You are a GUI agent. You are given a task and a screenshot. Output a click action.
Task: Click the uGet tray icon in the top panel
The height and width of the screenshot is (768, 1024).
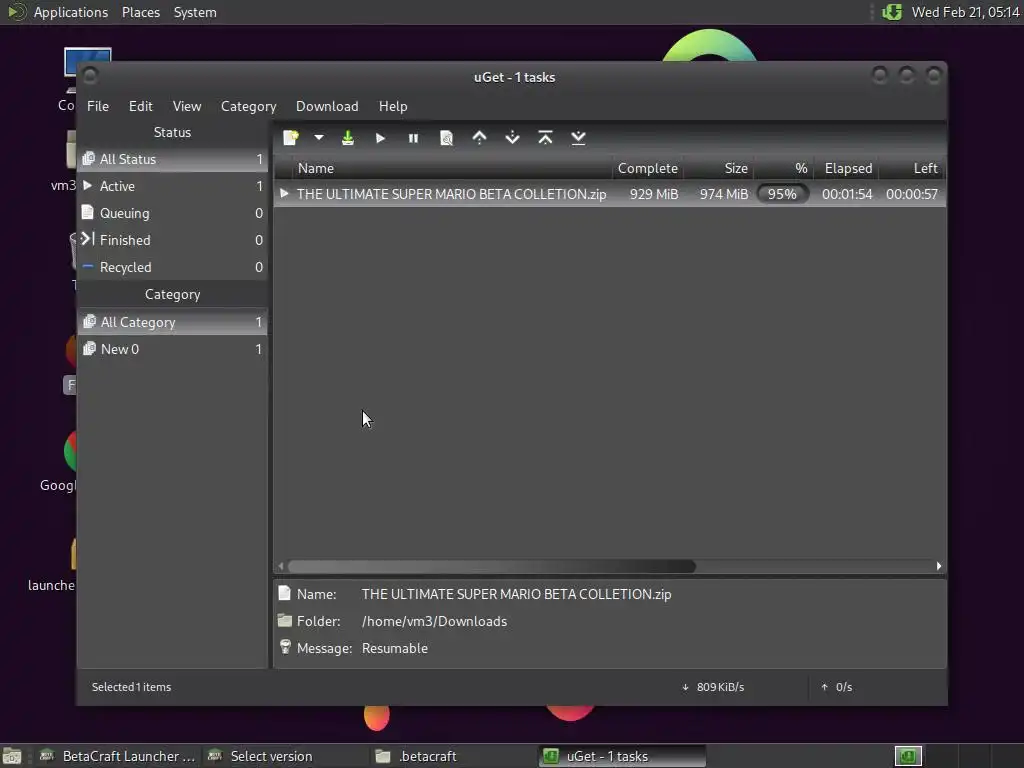(892, 12)
